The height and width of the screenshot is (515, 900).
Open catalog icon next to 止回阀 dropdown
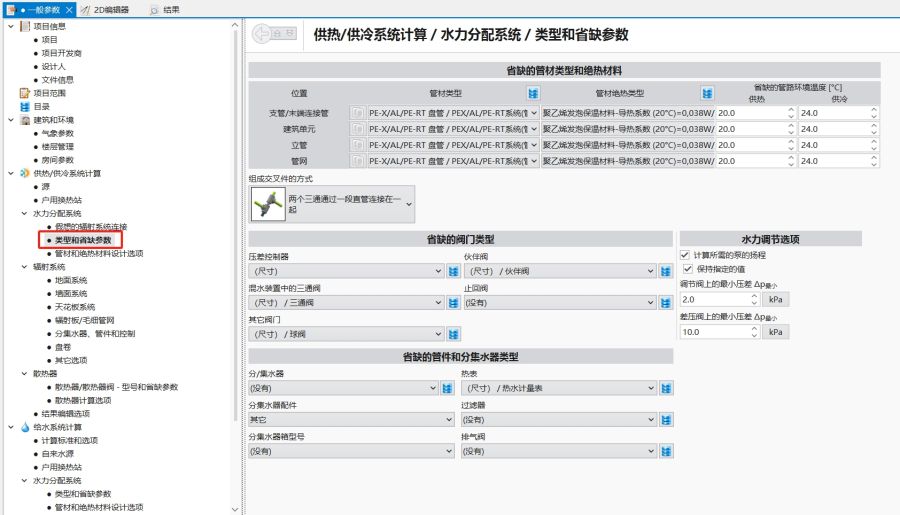pos(666,303)
